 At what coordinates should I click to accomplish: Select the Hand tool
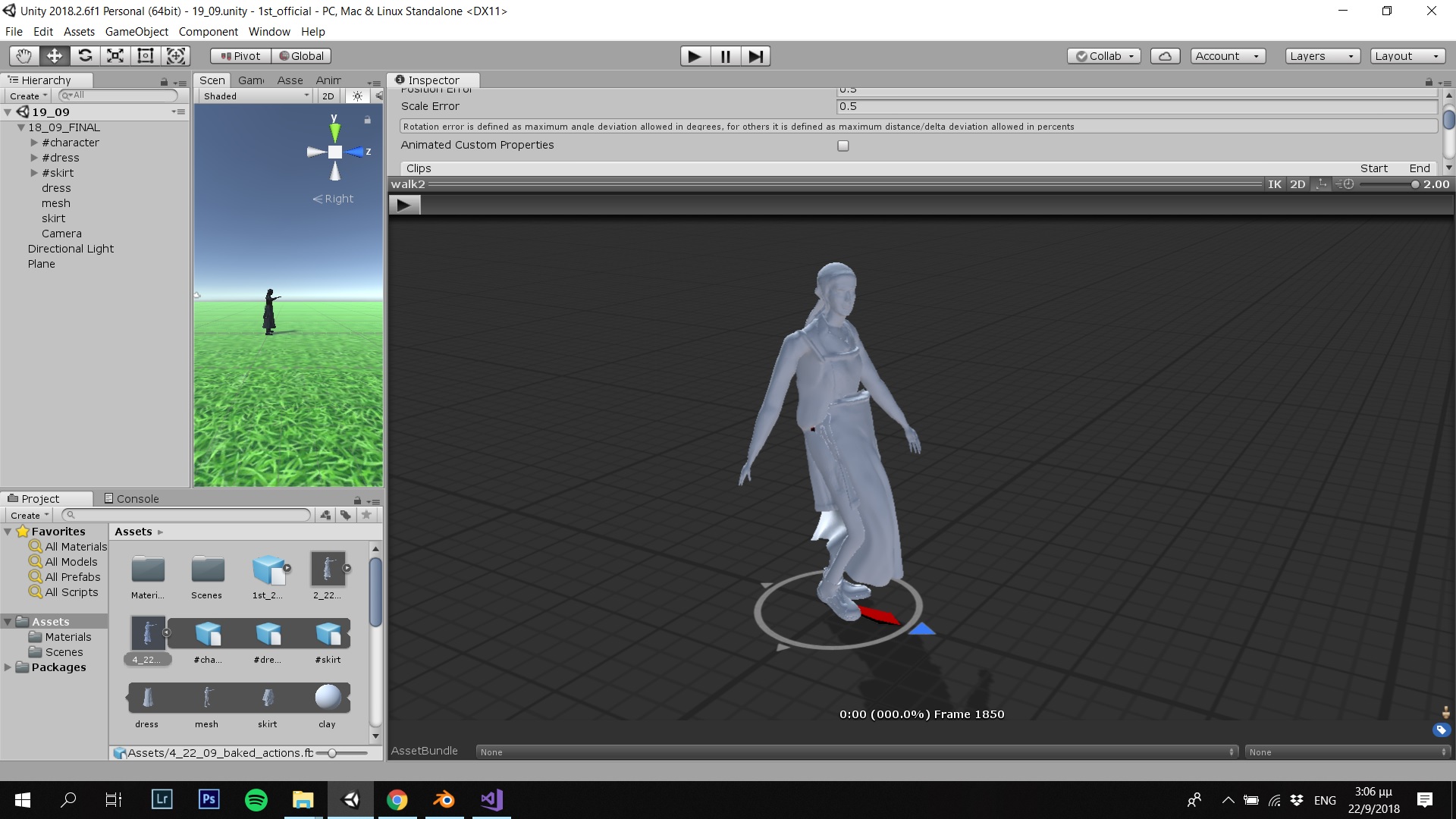[24, 55]
